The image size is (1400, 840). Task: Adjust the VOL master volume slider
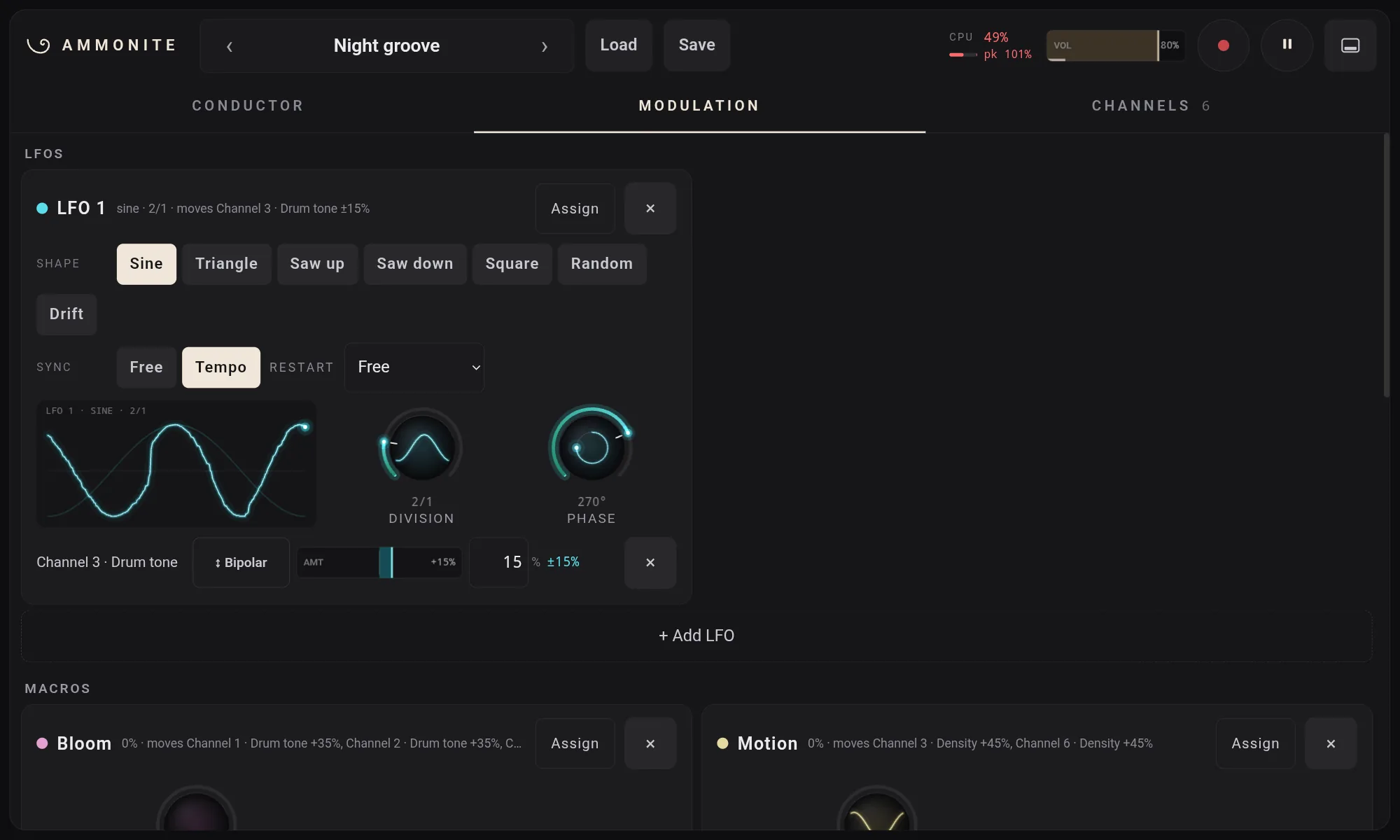1116,45
